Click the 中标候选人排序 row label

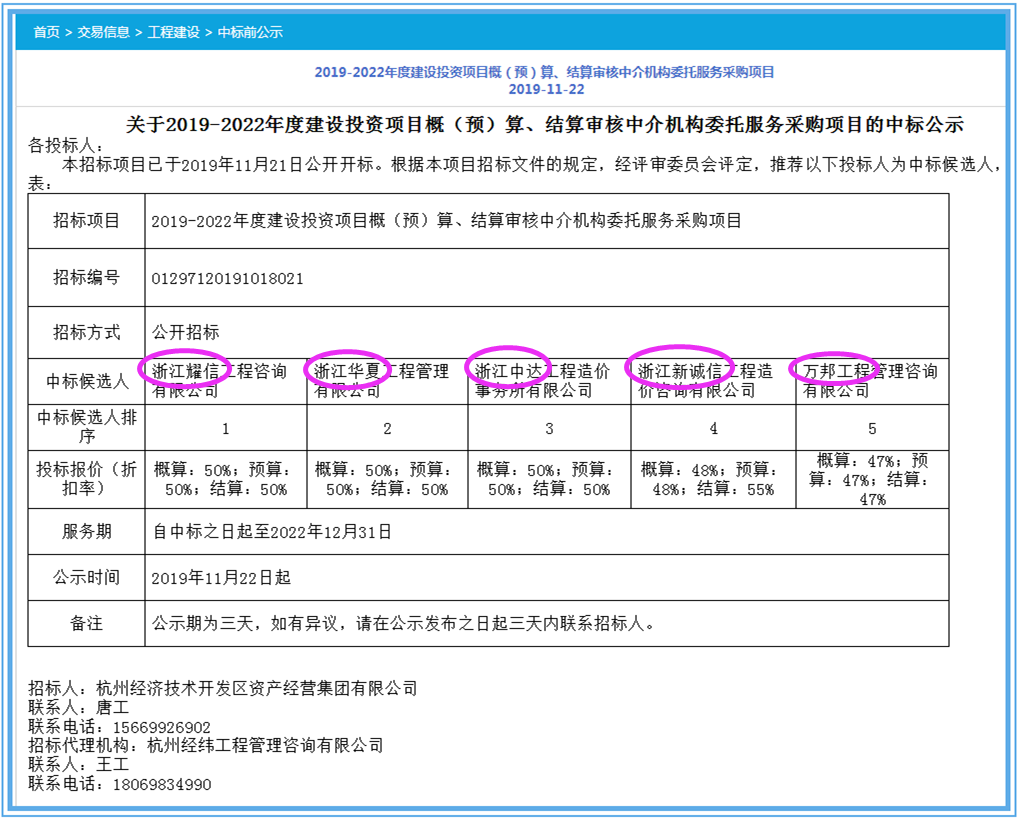pyautogui.click(x=86, y=428)
